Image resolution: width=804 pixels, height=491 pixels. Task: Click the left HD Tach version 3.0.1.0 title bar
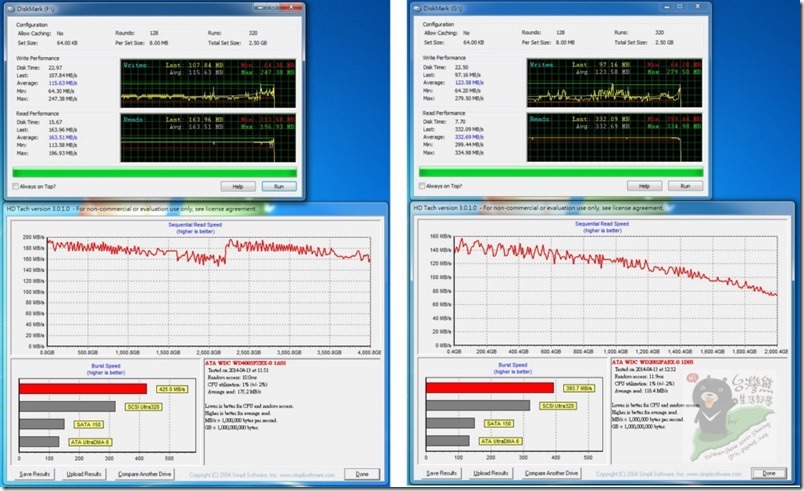click(x=195, y=209)
